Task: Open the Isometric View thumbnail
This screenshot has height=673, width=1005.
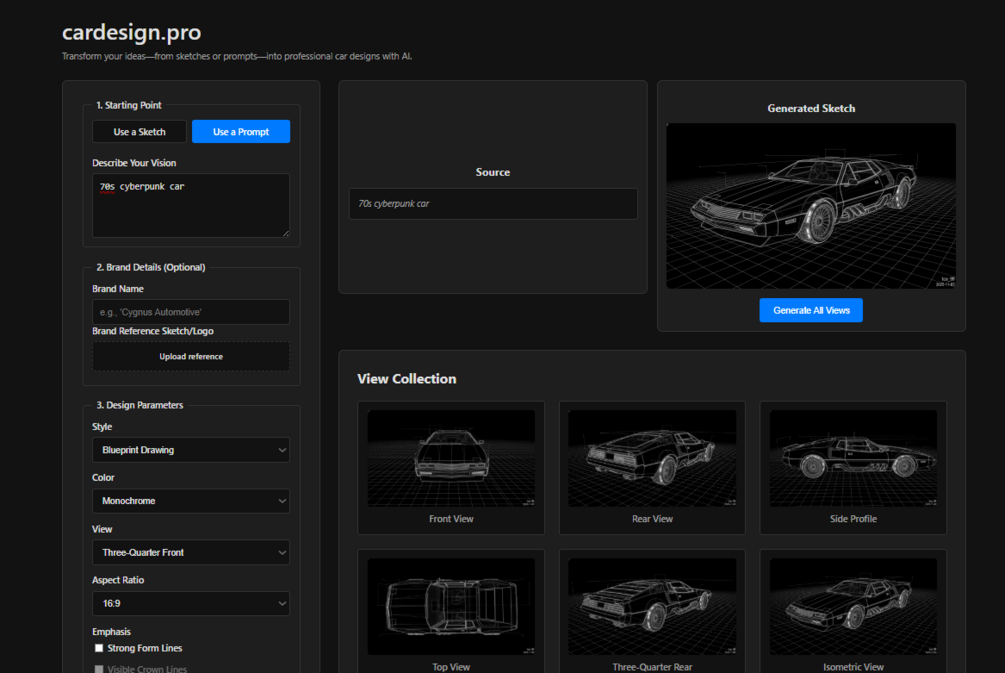Action: (853, 606)
